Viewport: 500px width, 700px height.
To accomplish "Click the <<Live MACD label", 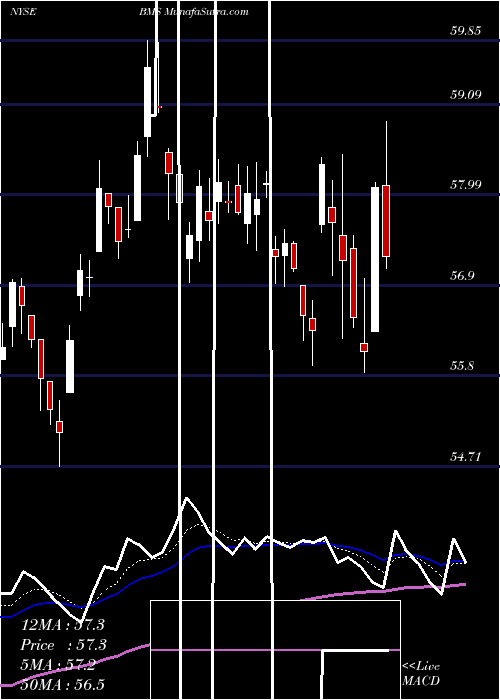I will [421, 674].
